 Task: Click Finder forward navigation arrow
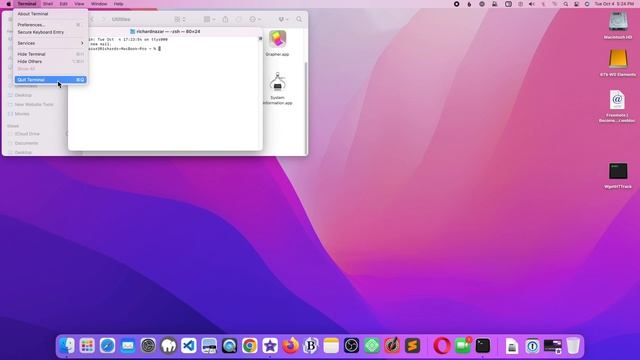click(103, 19)
